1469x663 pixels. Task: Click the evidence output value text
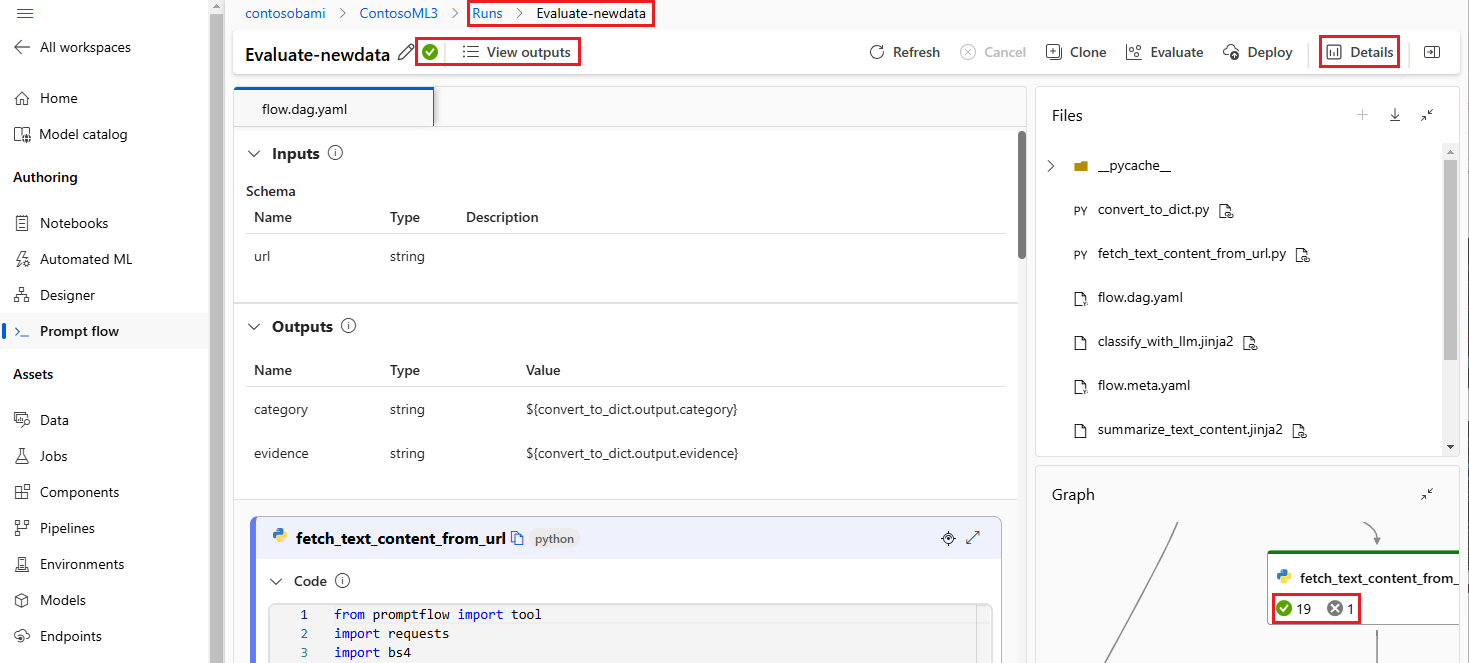[632, 453]
